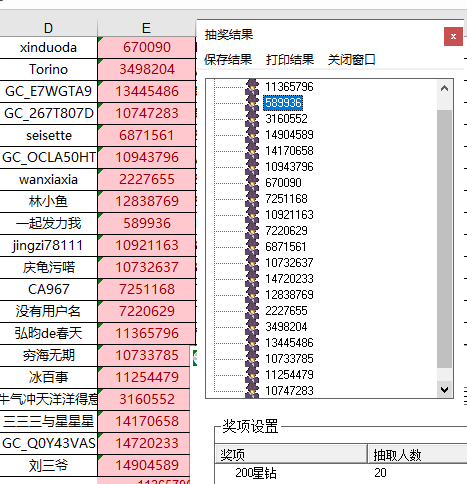Select winner 14904589 in the result tree
Viewport: 467px width, 484px height.
point(289,135)
